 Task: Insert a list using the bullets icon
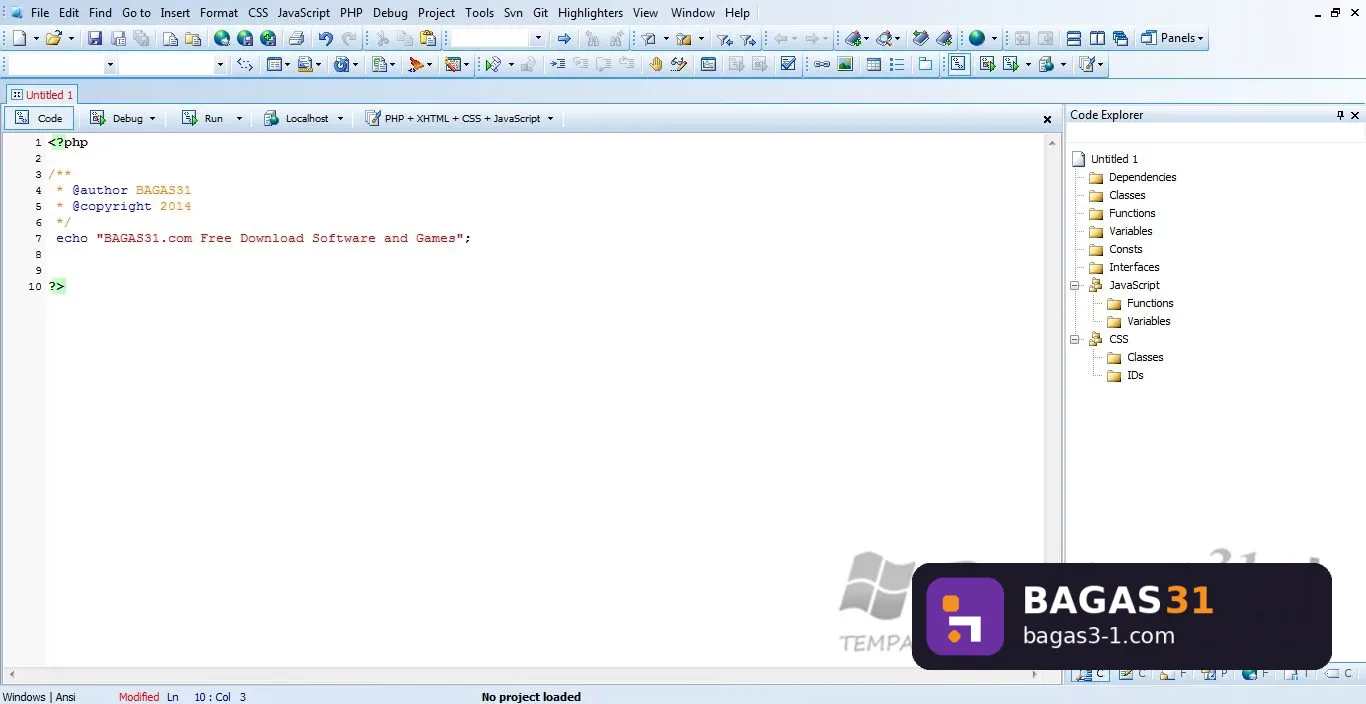tap(897, 64)
